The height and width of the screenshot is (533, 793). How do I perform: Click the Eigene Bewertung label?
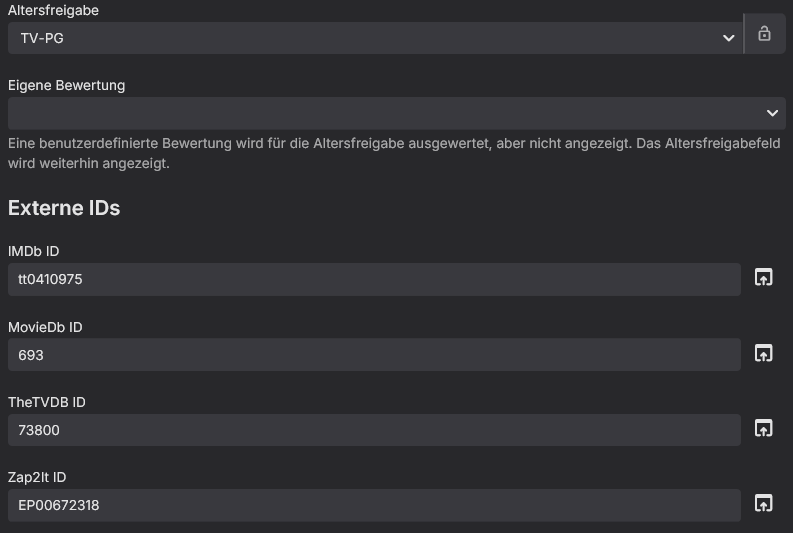click(66, 85)
